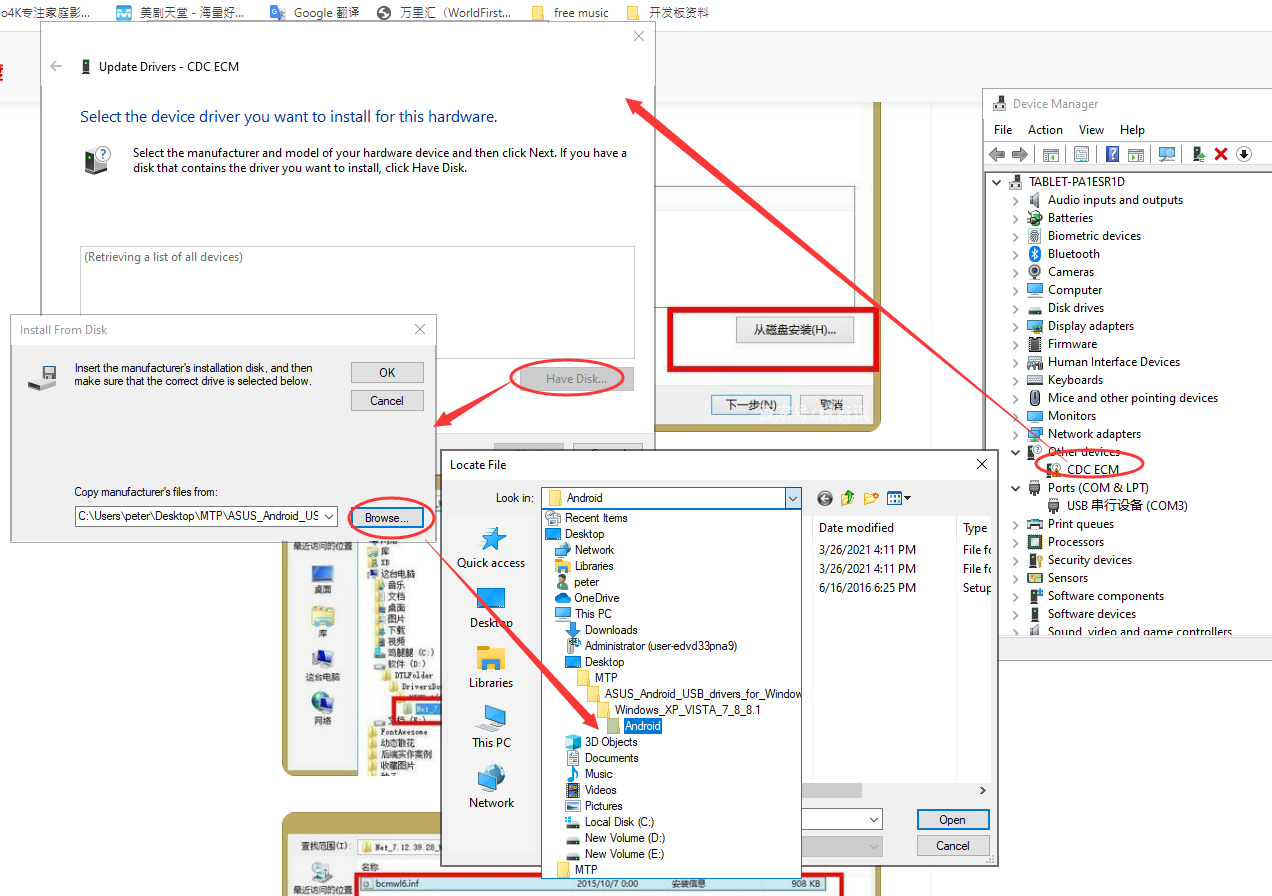The width and height of the screenshot is (1272, 896).
Task: Click Create New Folder icon
Action: coord(871,498)
